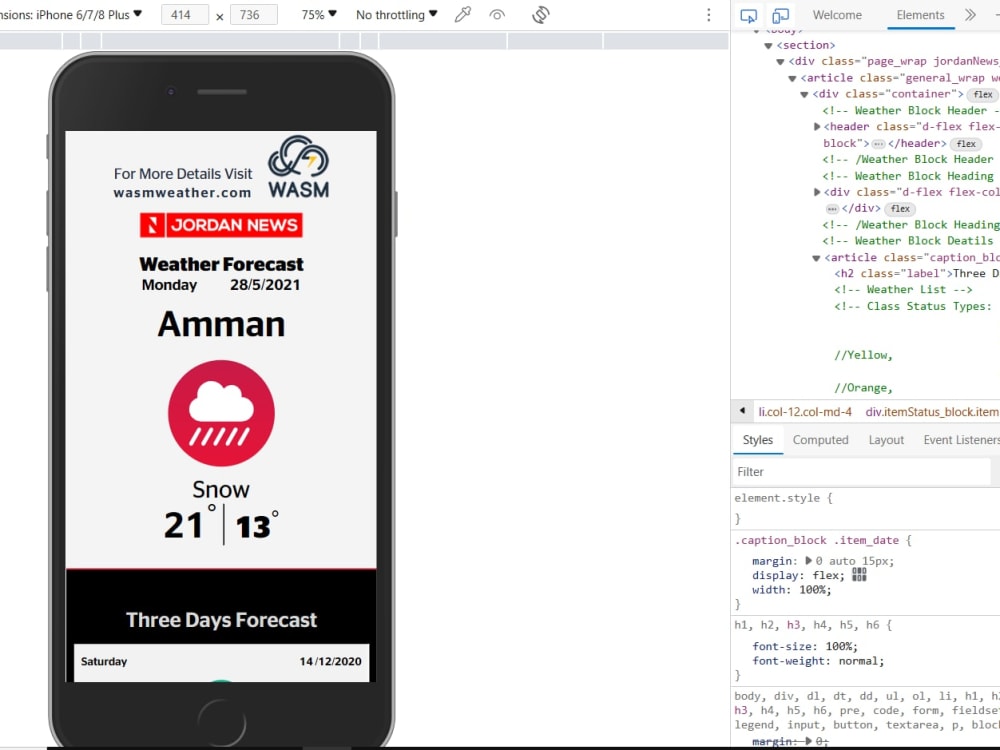Open the 75% zoom dropdown

[x=319, y=15]
